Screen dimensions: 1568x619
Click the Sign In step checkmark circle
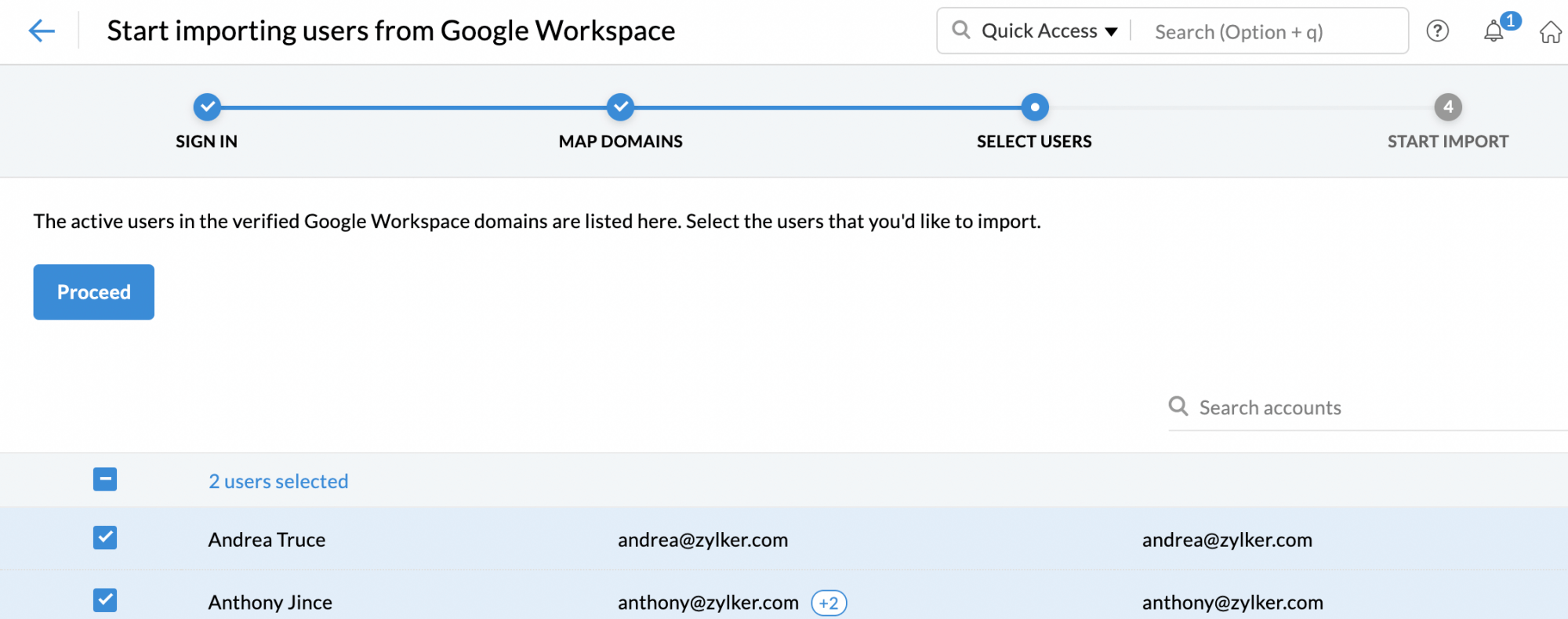[207, 107]
